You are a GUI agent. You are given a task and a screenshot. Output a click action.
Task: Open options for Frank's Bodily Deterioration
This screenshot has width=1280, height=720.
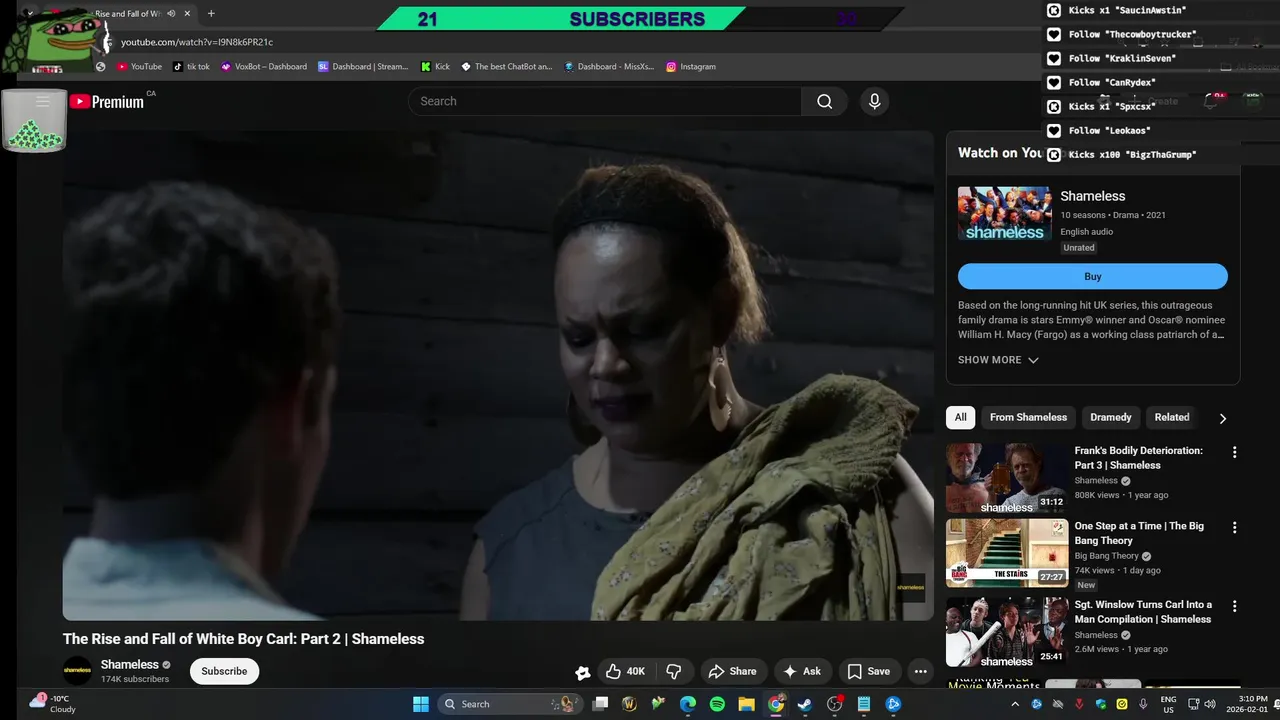pyautogui.click(x=1234, y=452)
